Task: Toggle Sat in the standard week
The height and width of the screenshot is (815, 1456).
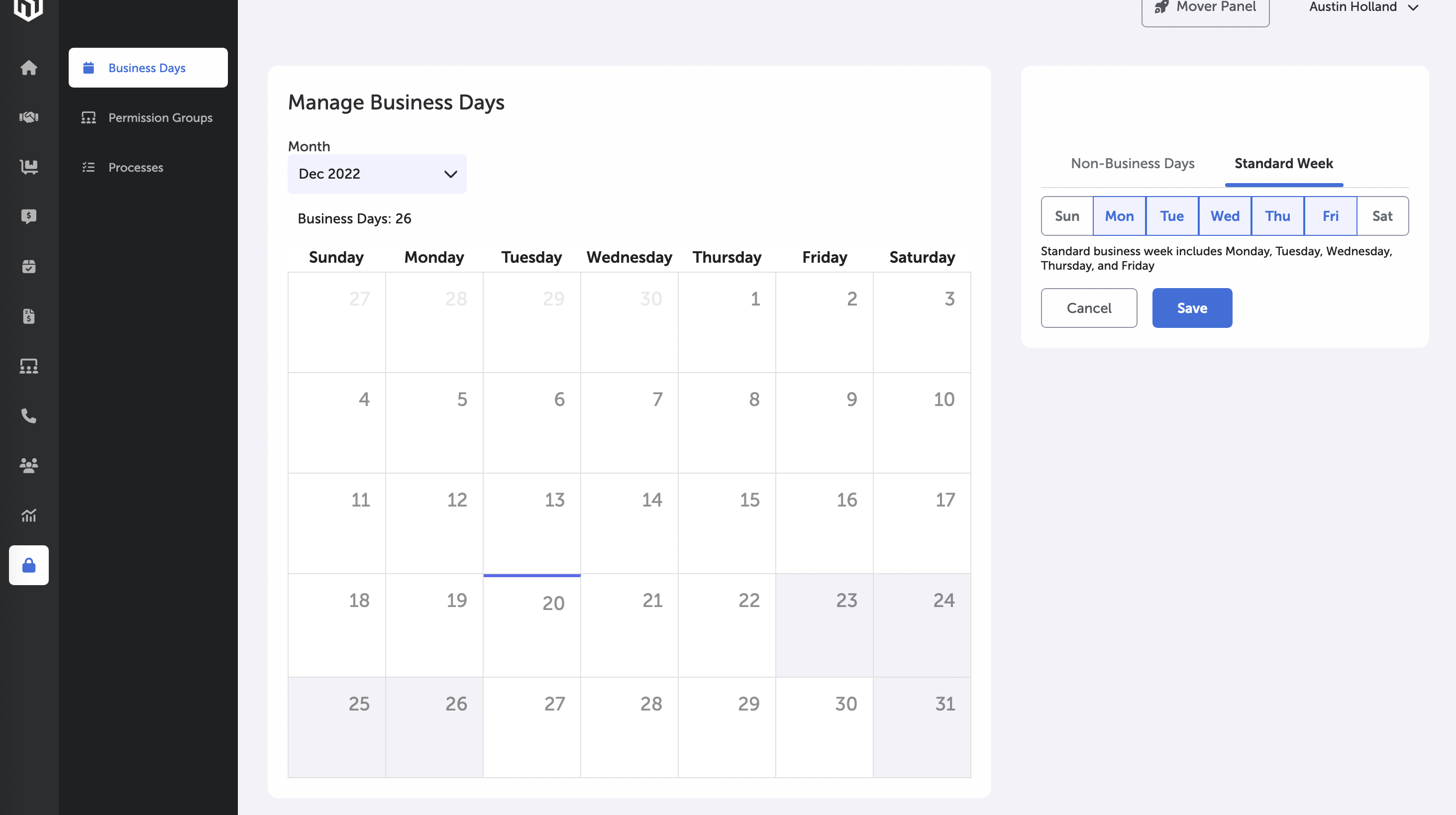Action: 1382,216
